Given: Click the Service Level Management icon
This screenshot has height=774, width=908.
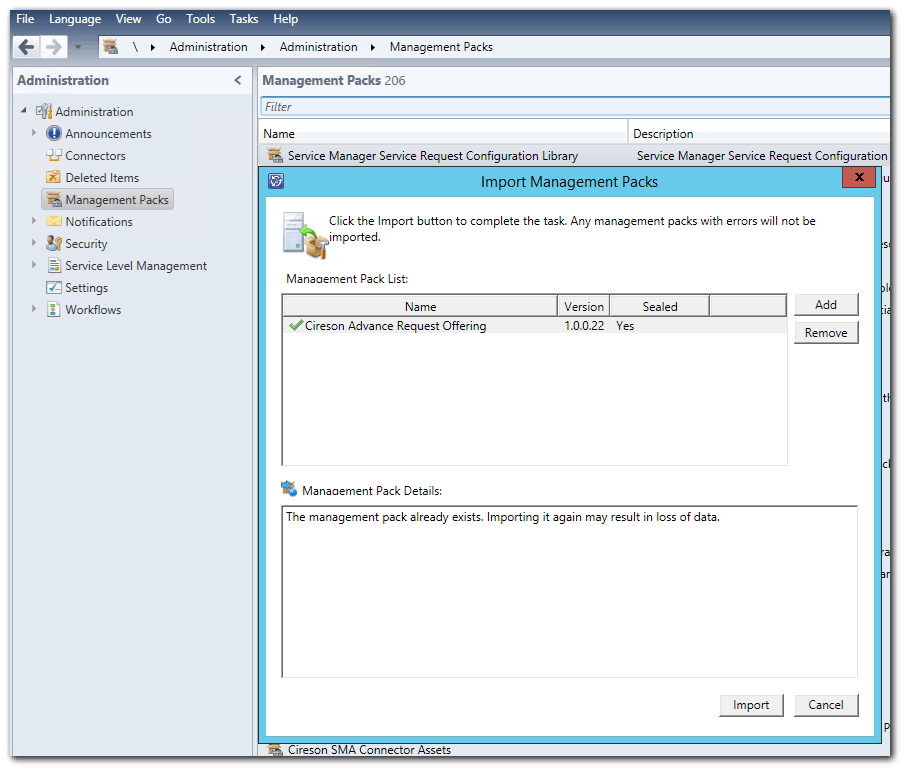Looking at the screenshot, I should [x=54, y=265].
